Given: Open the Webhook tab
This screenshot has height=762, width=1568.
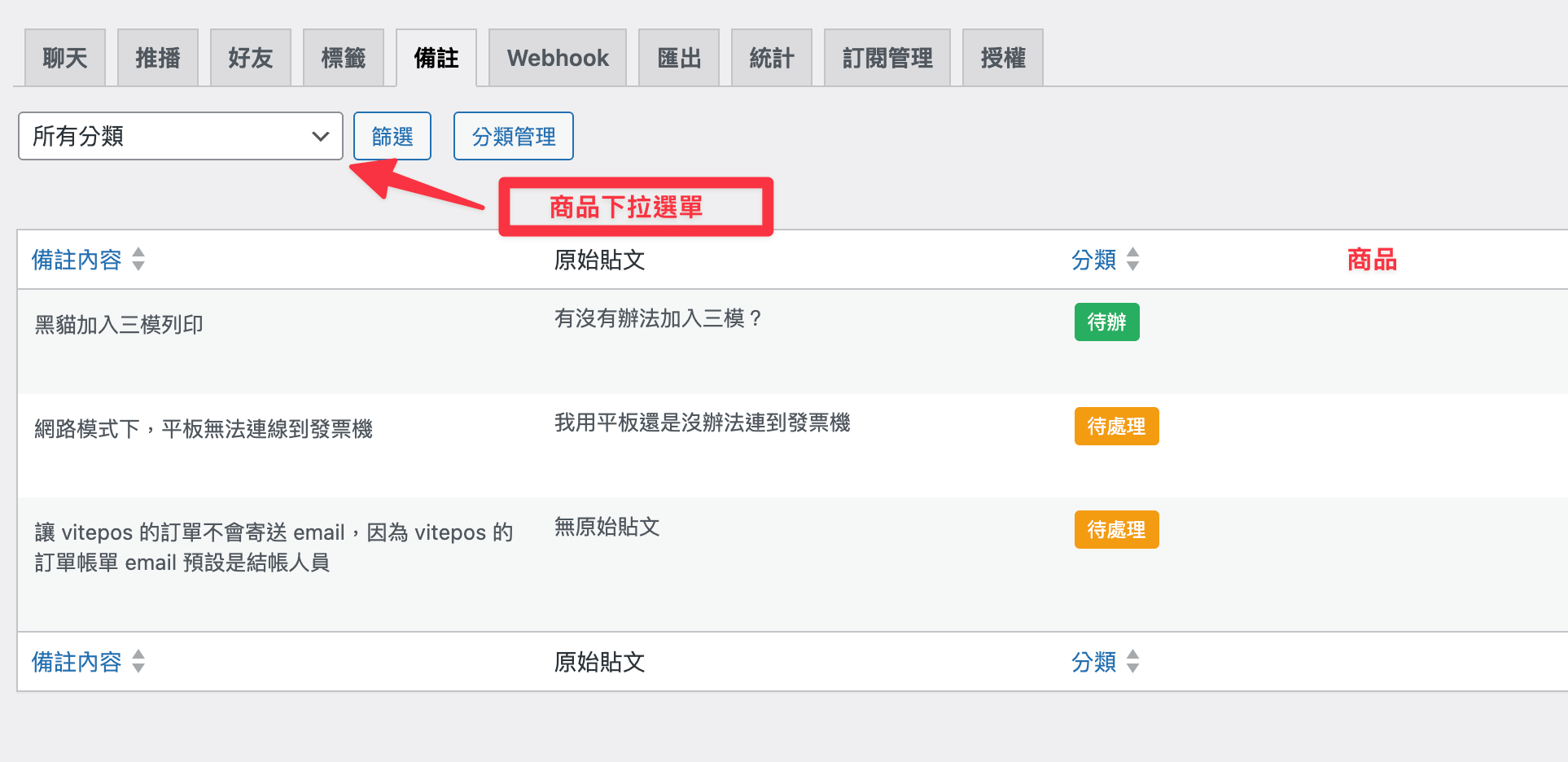Looking at the screenshot, I should coord(558,58).
